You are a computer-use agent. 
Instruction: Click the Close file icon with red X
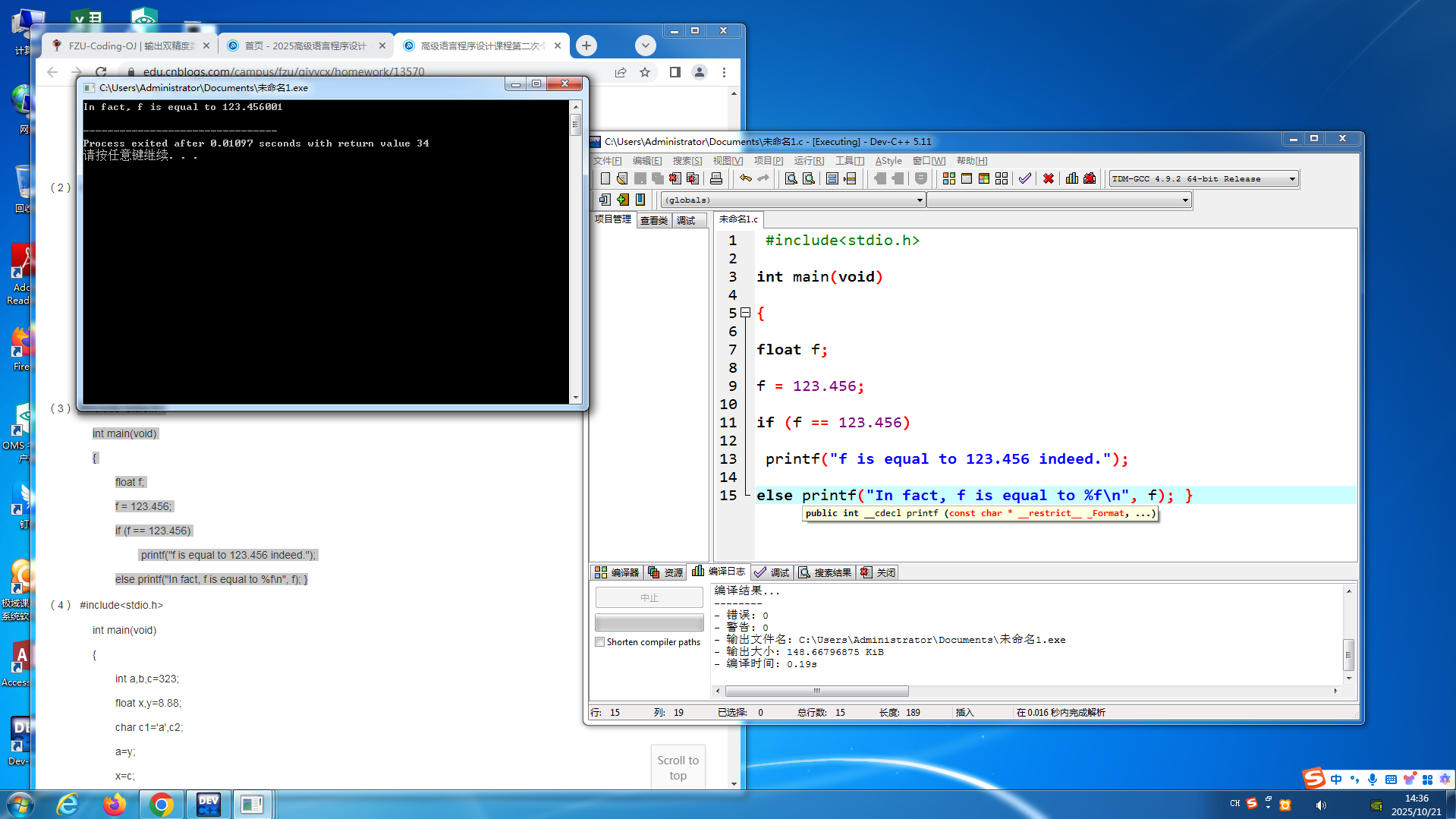click(675, 178)
